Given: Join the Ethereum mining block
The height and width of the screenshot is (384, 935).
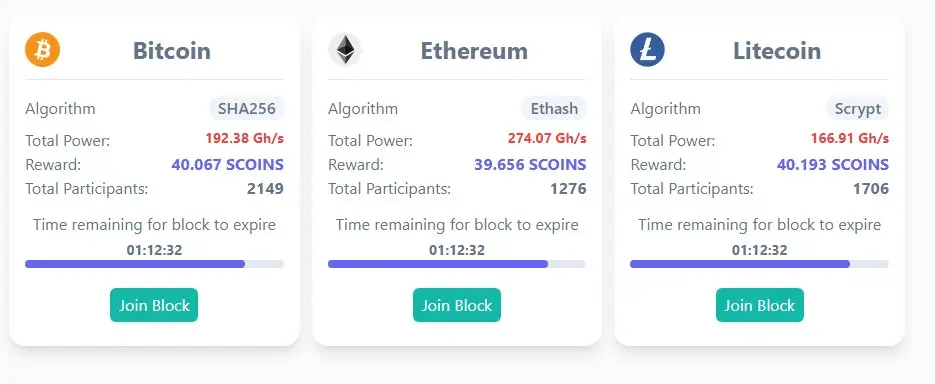Looking at the screenshot, I should point(457,305).
